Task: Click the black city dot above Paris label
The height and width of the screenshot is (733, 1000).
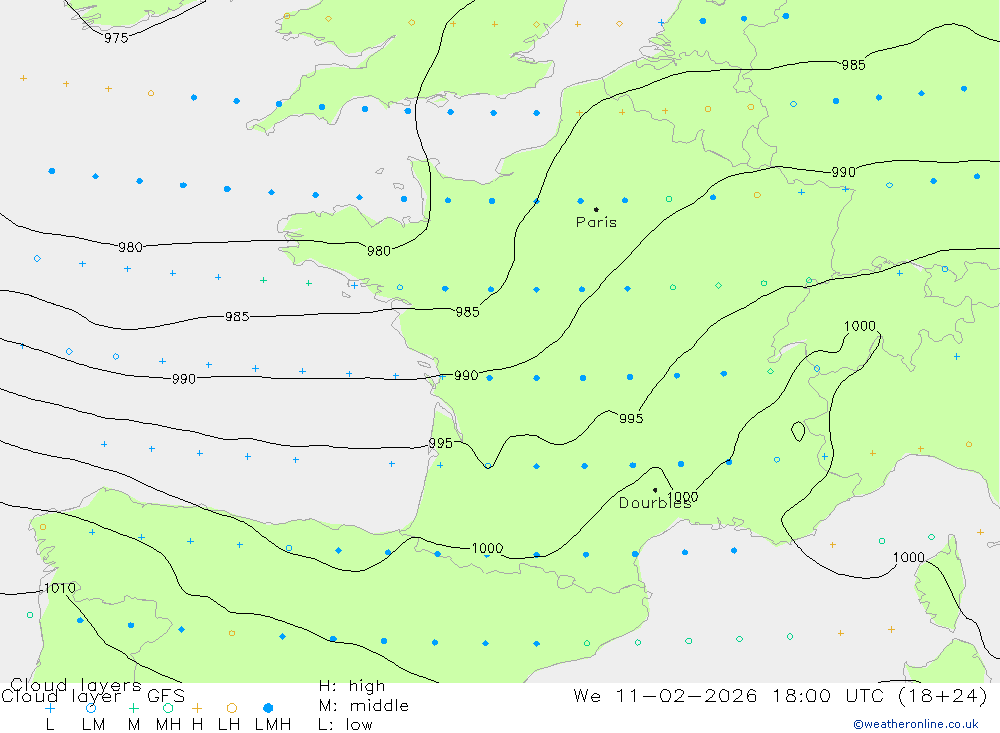Action: (x=596, y=209)
